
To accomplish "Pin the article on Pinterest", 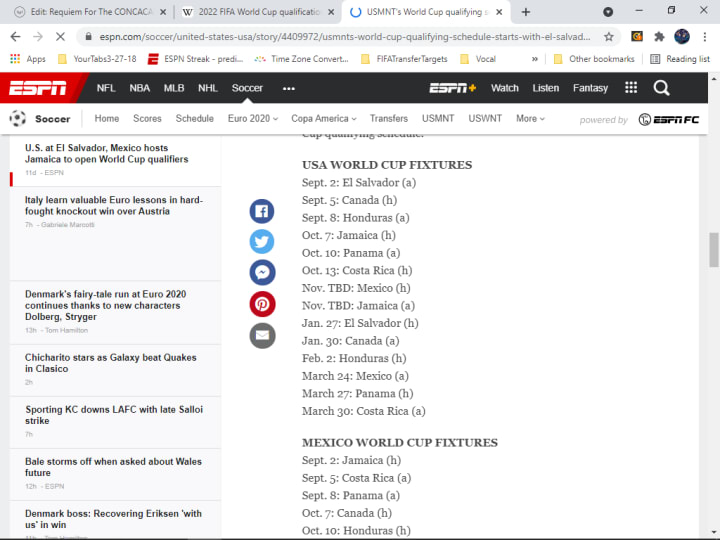I will point(262,304).
